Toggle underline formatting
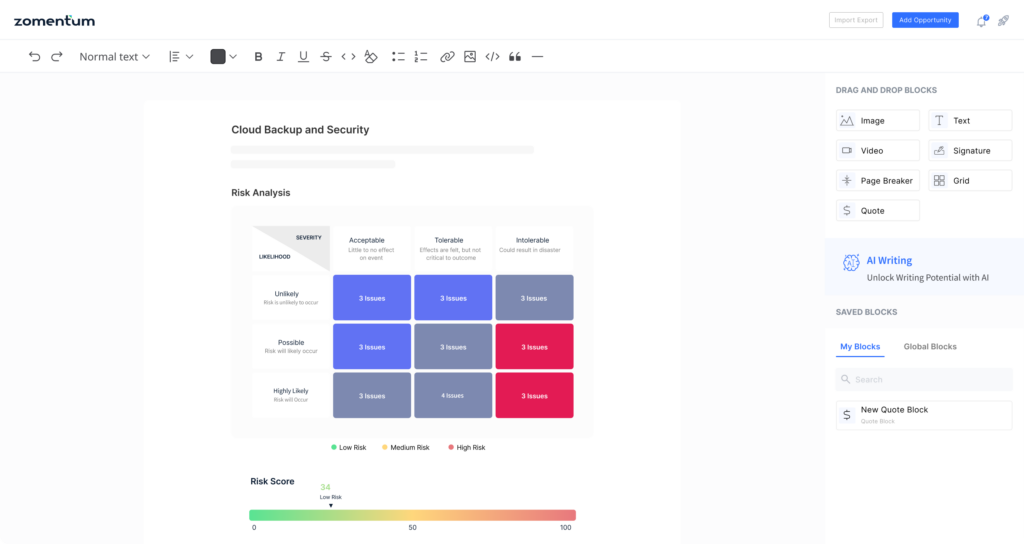This screenshot has width=1024, height=544. 303,57
